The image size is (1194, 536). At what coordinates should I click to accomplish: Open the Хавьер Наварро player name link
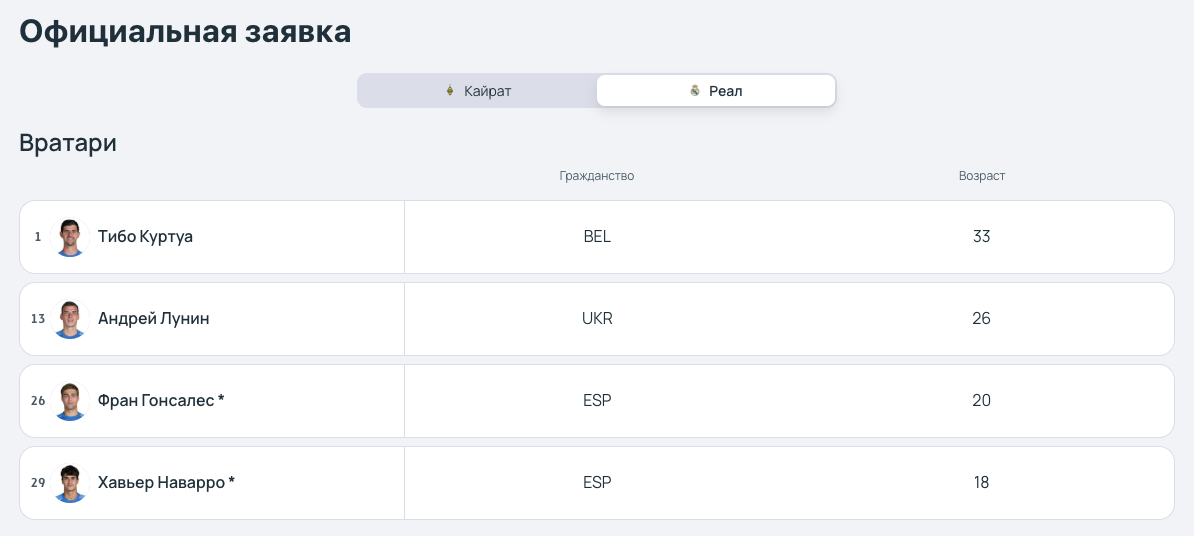click(x=161, y=483)
